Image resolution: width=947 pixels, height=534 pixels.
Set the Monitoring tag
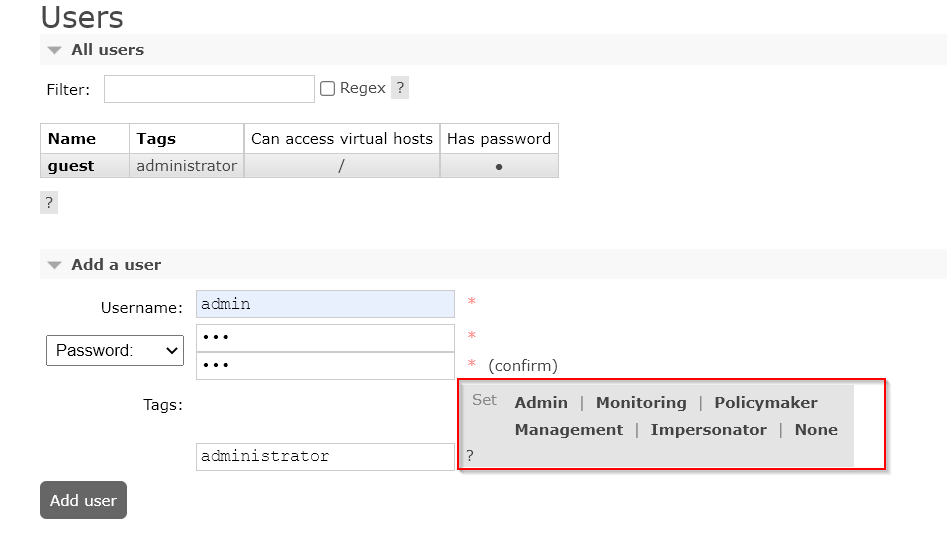pos(641,403)
